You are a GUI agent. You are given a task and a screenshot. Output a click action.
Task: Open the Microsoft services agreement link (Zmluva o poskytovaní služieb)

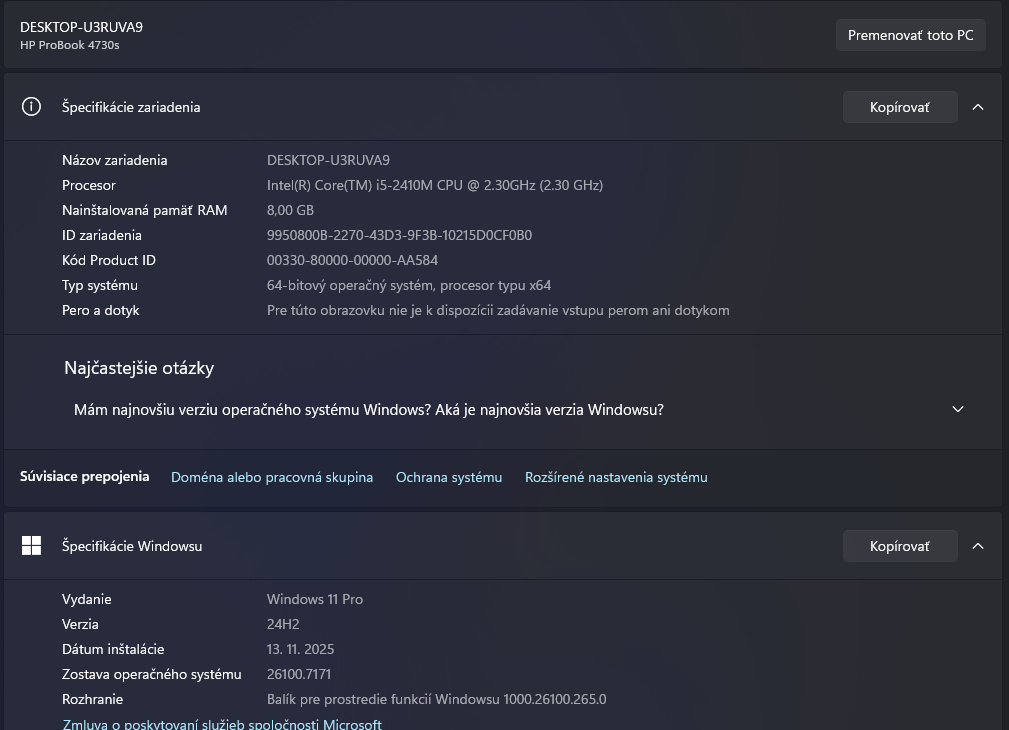pyautogui.click(x=222, y=724)
